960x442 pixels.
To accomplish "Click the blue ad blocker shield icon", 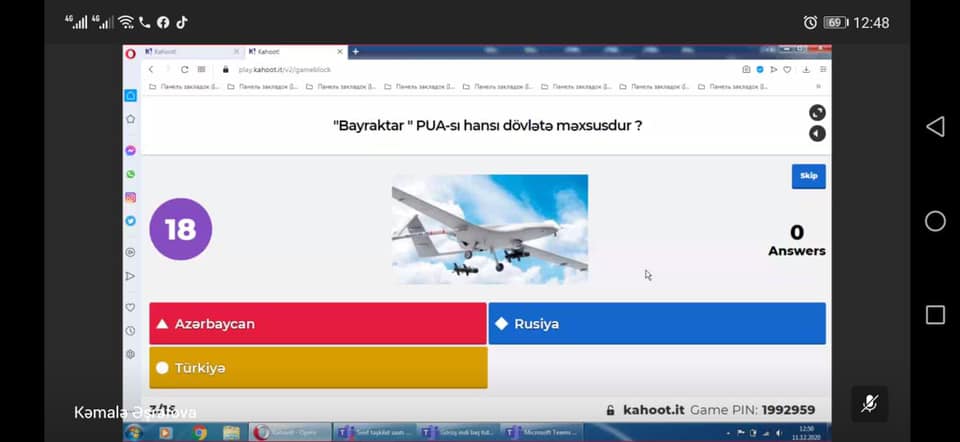I will 760,70.
